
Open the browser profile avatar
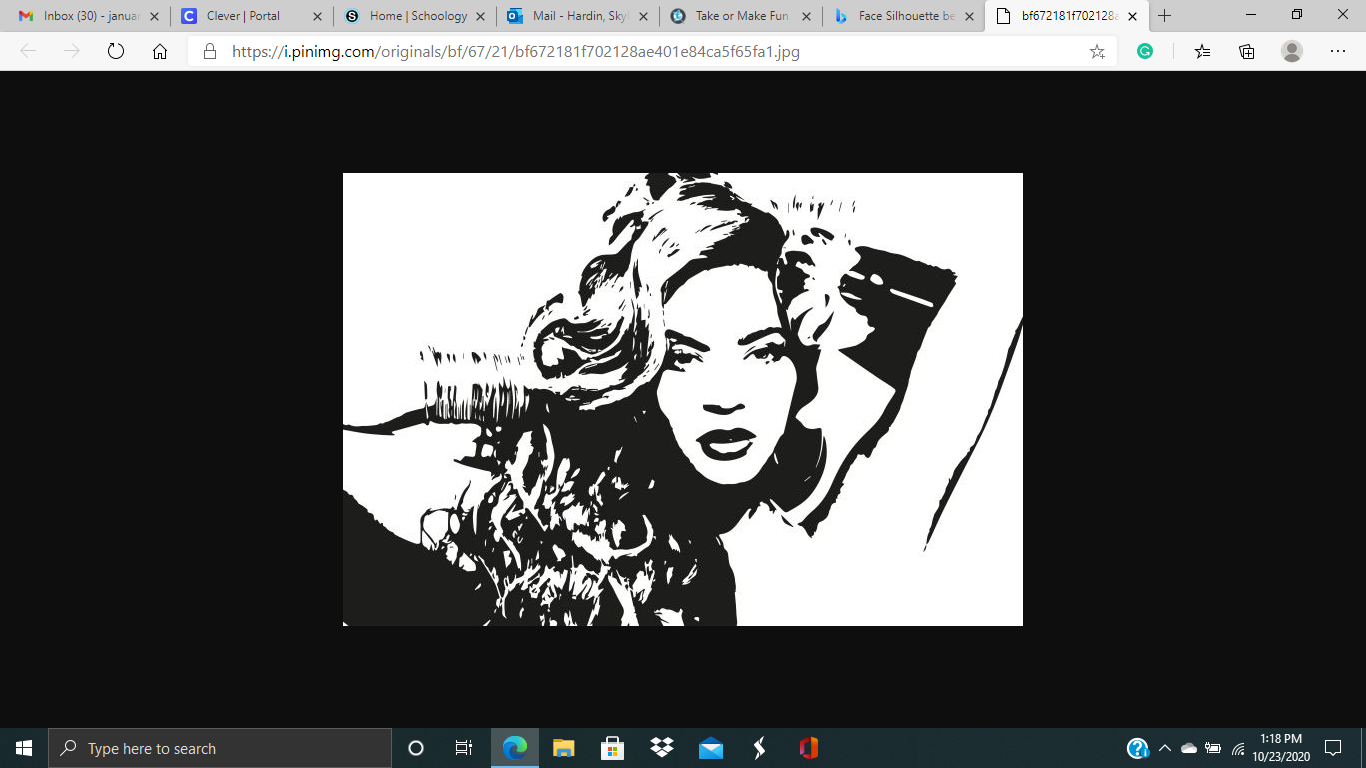[x=1292, y=52]
